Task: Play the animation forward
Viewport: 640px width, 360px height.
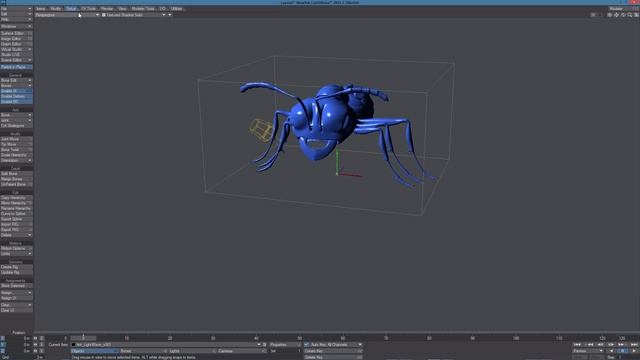Action: (x=634, y=351)
